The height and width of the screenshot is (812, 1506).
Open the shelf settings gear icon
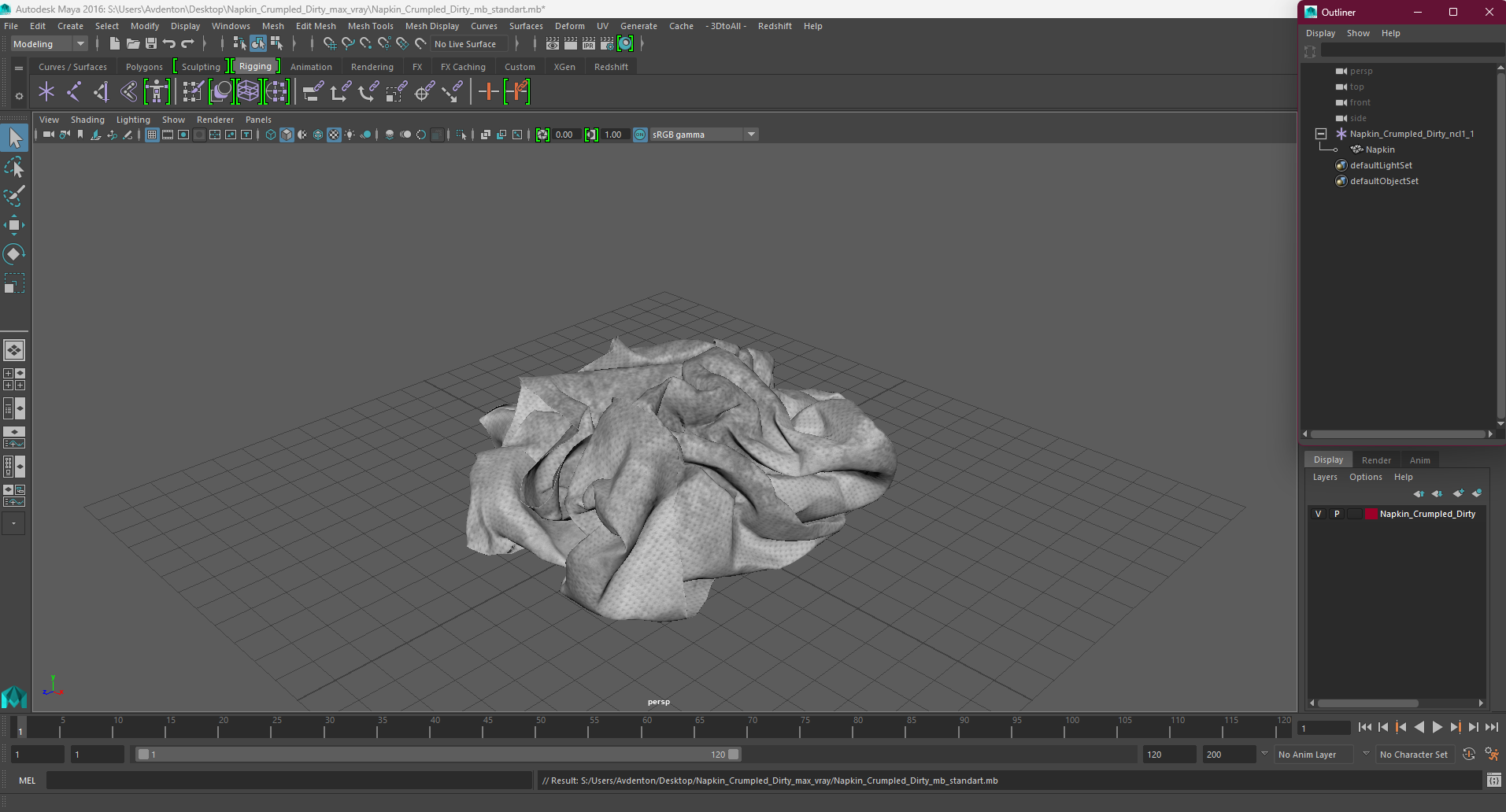tap(19, 96)
